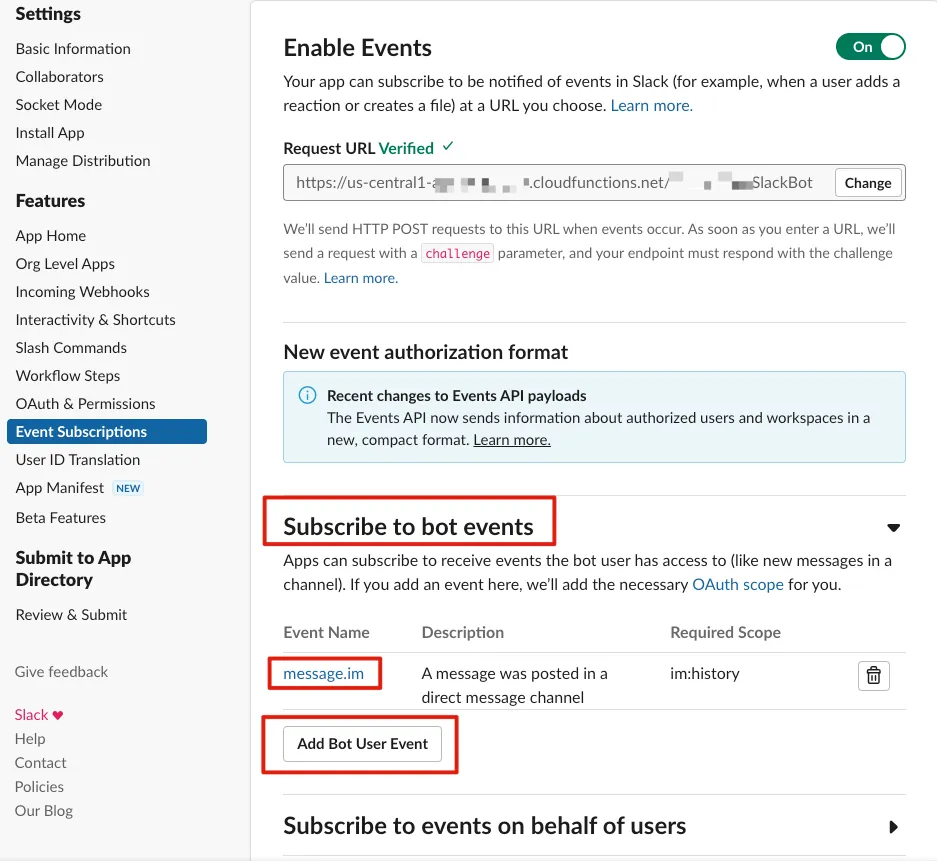Click the green Verified checkmark icon
This screenshot has width=937, height=861.
(448, 146)
